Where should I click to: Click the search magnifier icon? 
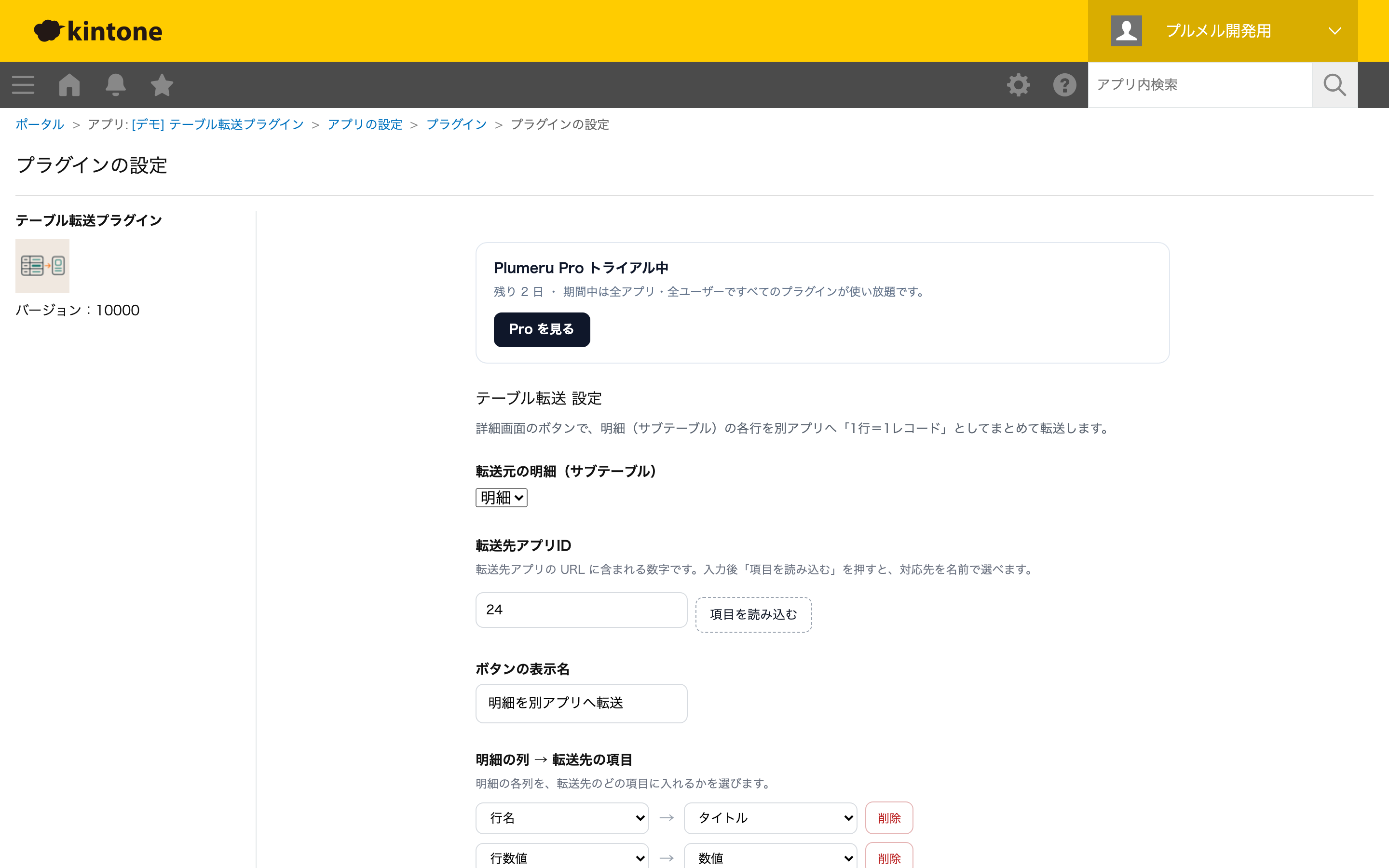pos(1335,85)
